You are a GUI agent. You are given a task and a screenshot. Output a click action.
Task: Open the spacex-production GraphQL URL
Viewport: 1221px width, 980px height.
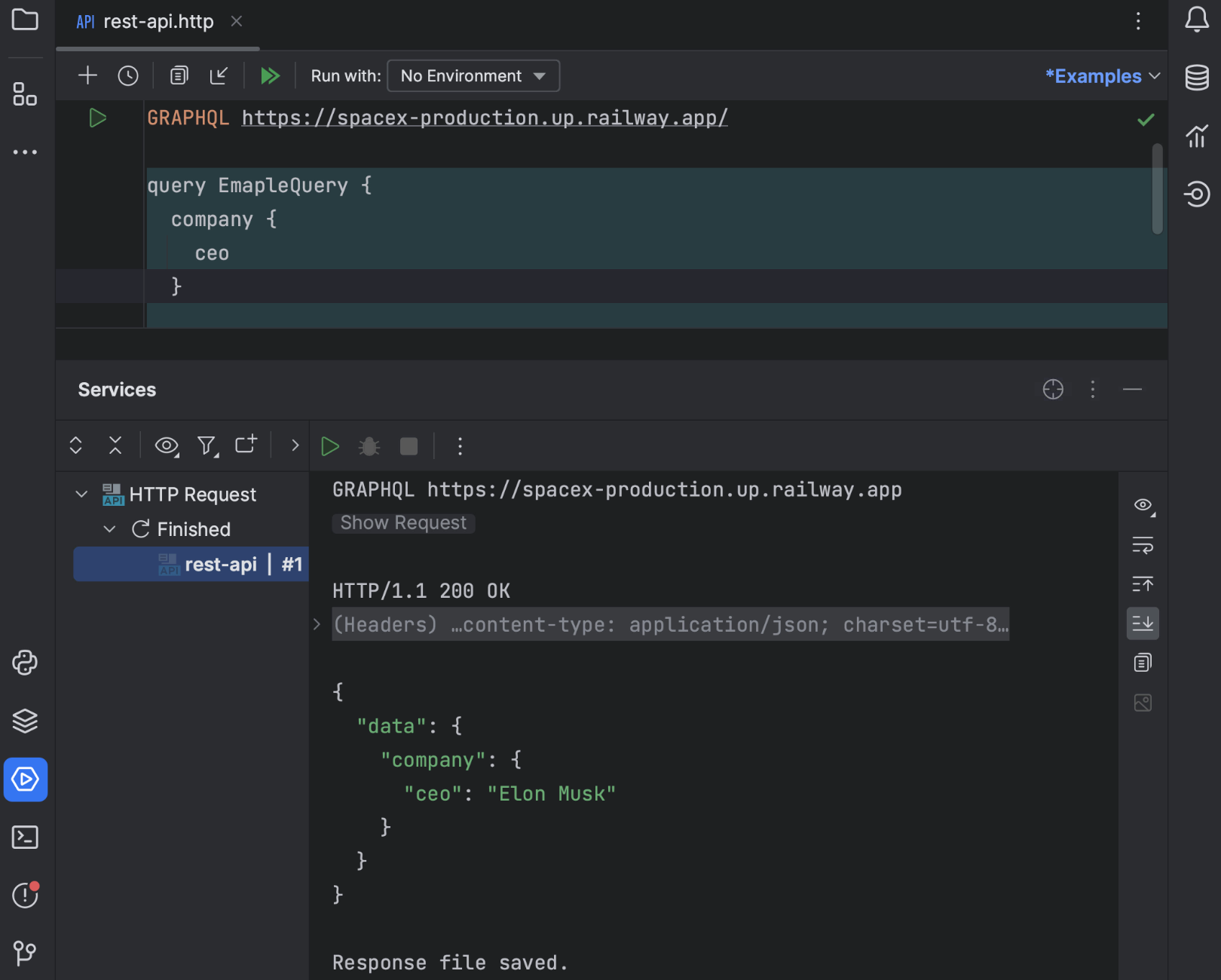[484, 118]
